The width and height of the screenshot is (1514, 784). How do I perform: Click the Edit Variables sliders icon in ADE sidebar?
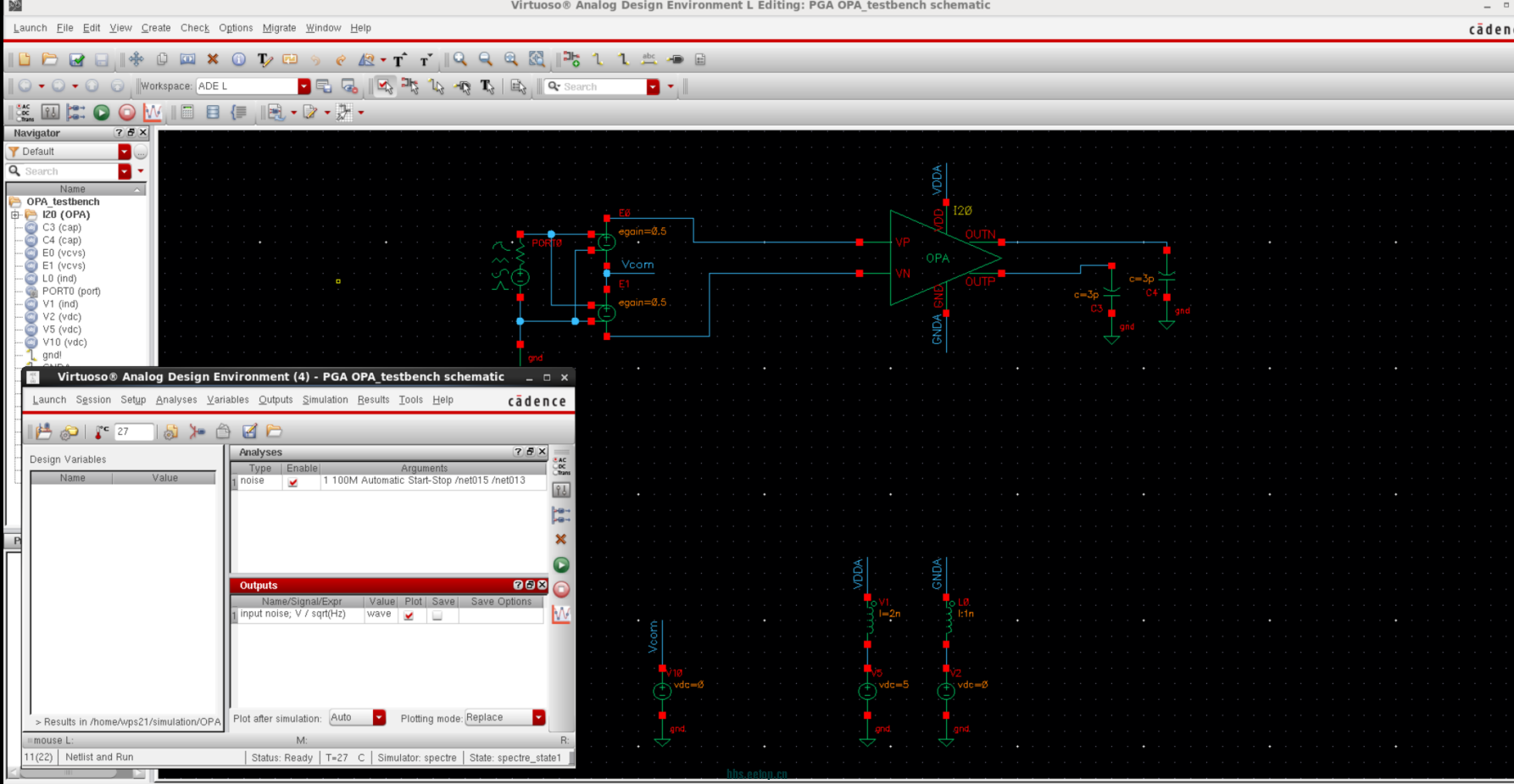[x=561, y=490]
